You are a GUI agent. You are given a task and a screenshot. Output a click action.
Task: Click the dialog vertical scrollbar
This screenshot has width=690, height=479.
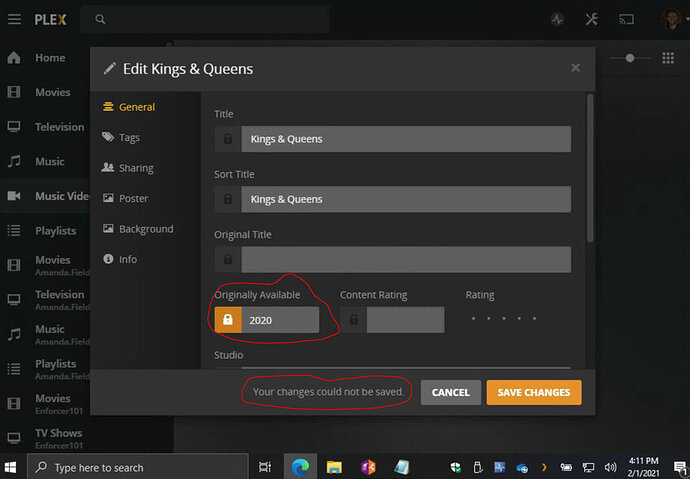tap(590, 168)
